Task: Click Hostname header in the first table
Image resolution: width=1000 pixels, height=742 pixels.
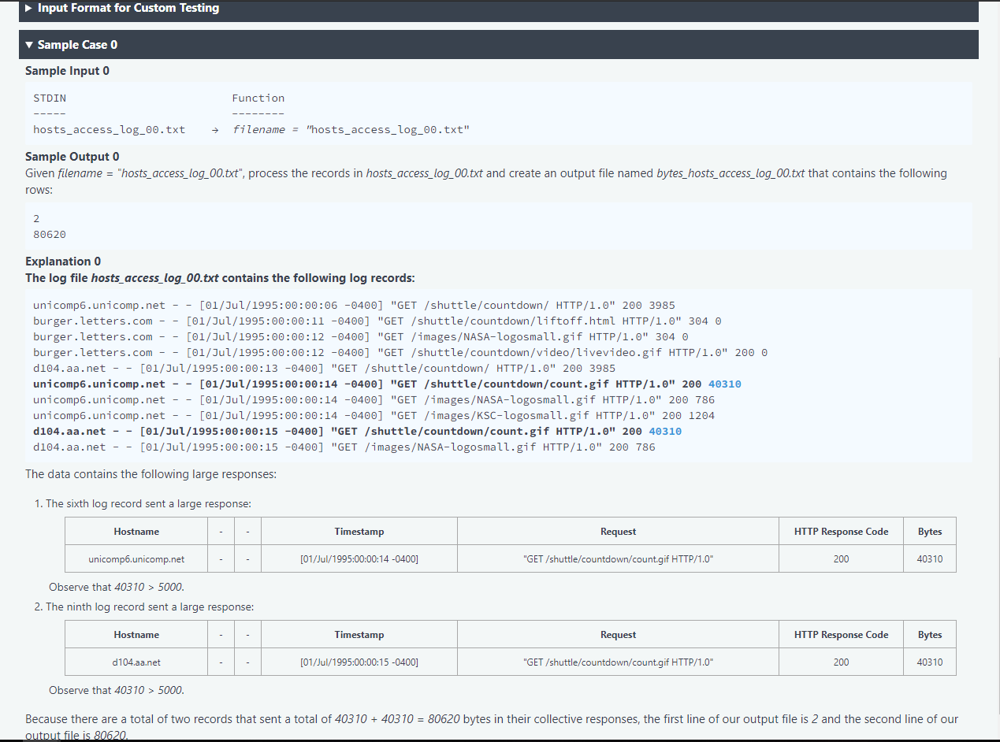Action: pyautogui.click(x=136, y=532)
